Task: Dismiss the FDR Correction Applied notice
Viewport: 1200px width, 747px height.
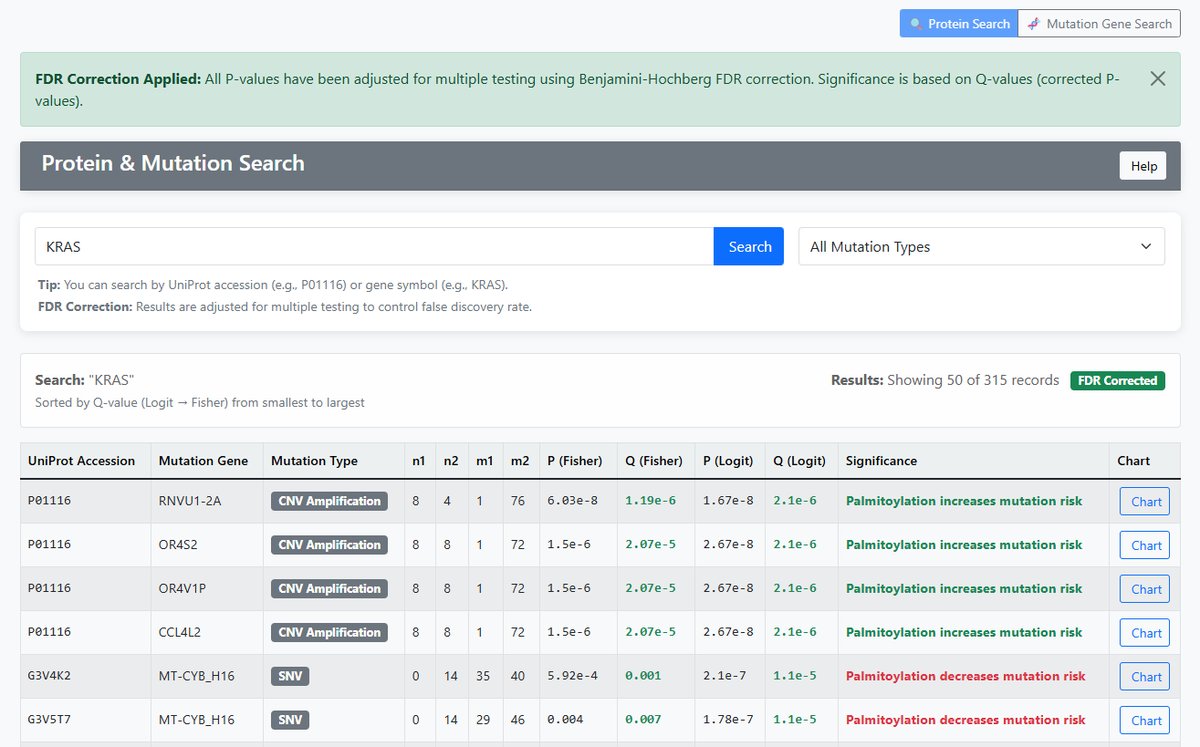Action: tap(1157, 78)
